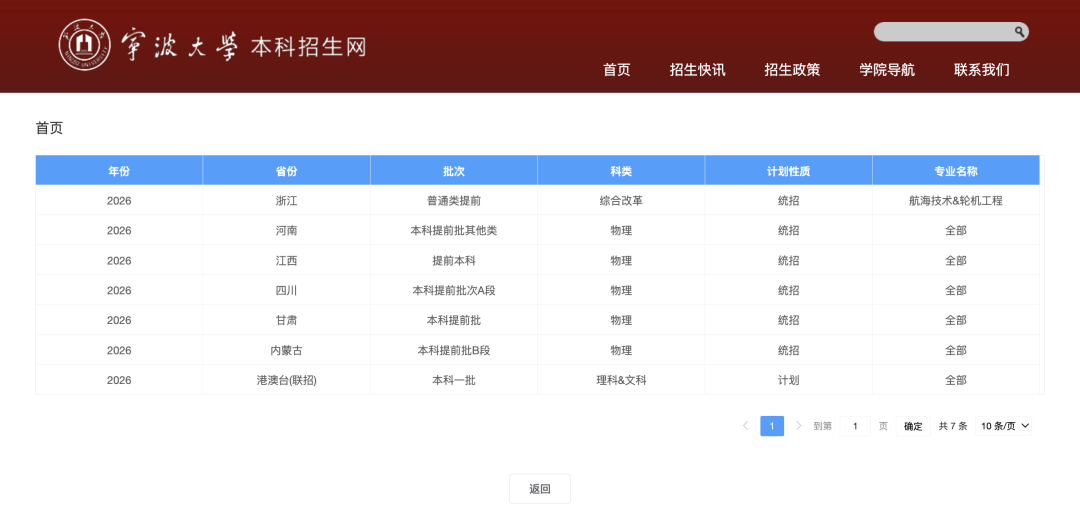The width and height of the screenshot is (1080, 510).
Task: Focus the header search input field
Action: click(x=942, y=32)
